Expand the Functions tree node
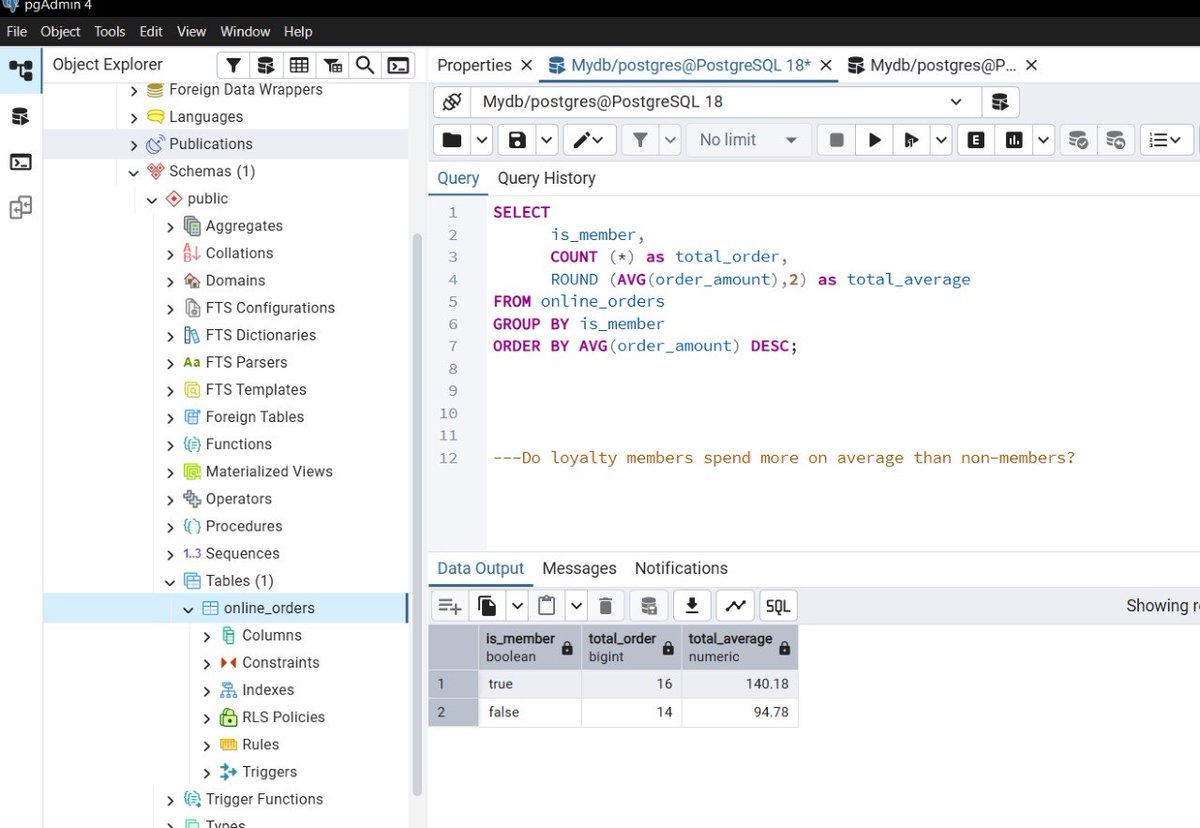Viewport: 1200px width, 828px height. (171, 445)
